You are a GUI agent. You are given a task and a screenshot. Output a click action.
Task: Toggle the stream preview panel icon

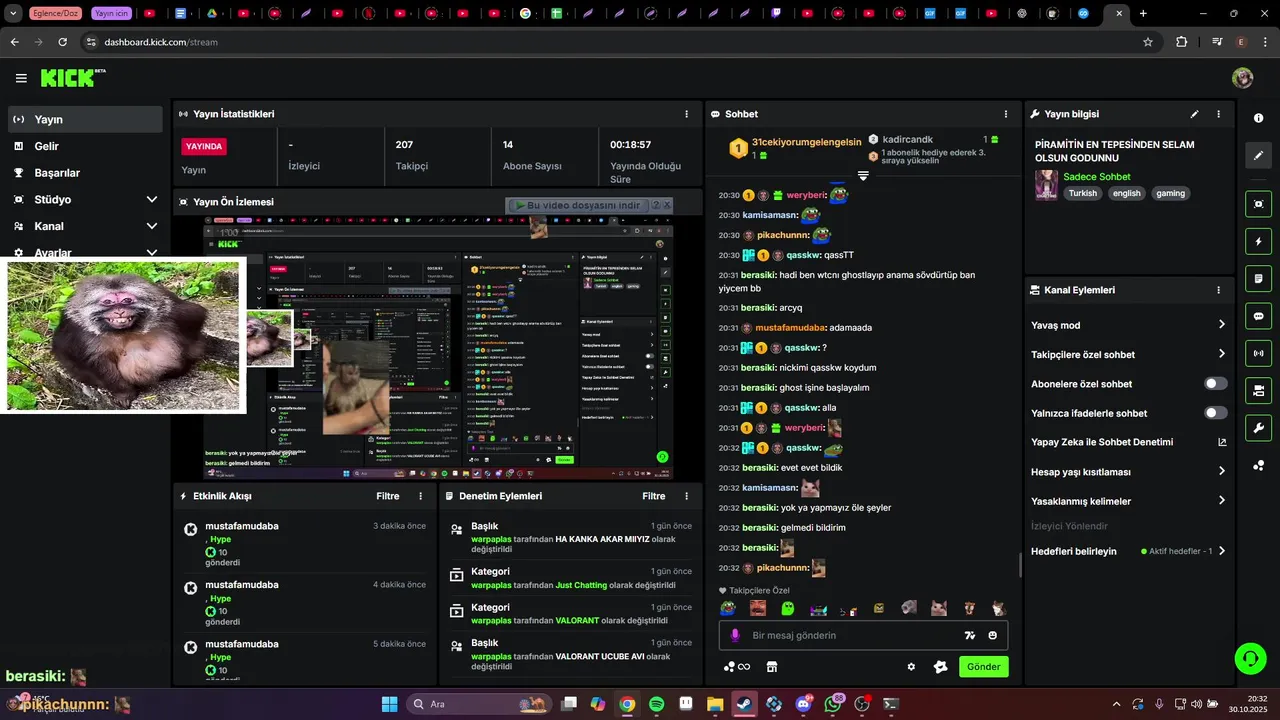tap(1258, 204)
